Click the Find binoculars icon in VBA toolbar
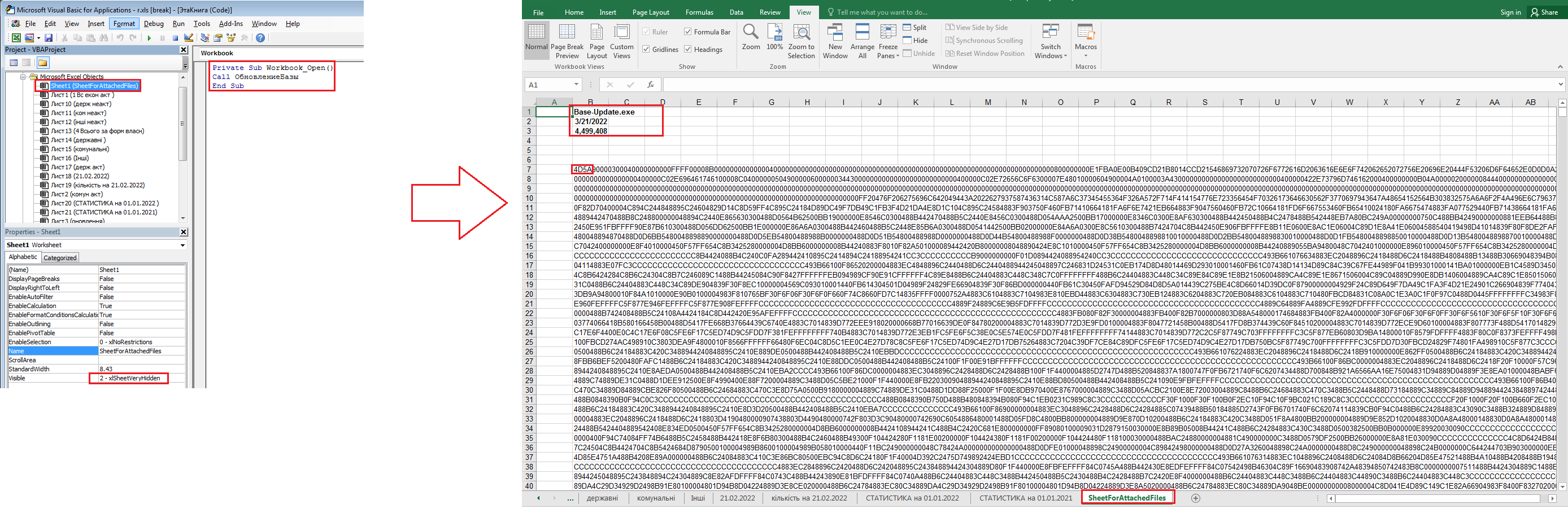1568x509 pixels. (104, 38)
